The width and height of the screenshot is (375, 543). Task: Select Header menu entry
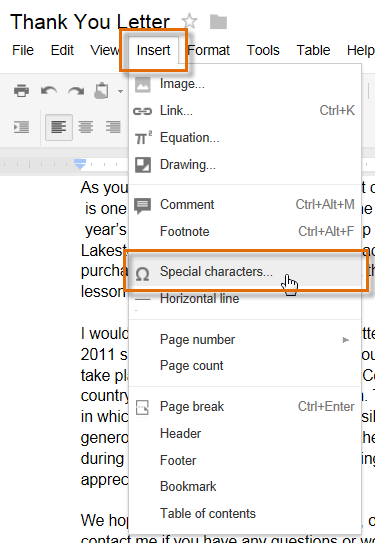tap(245, 434)
